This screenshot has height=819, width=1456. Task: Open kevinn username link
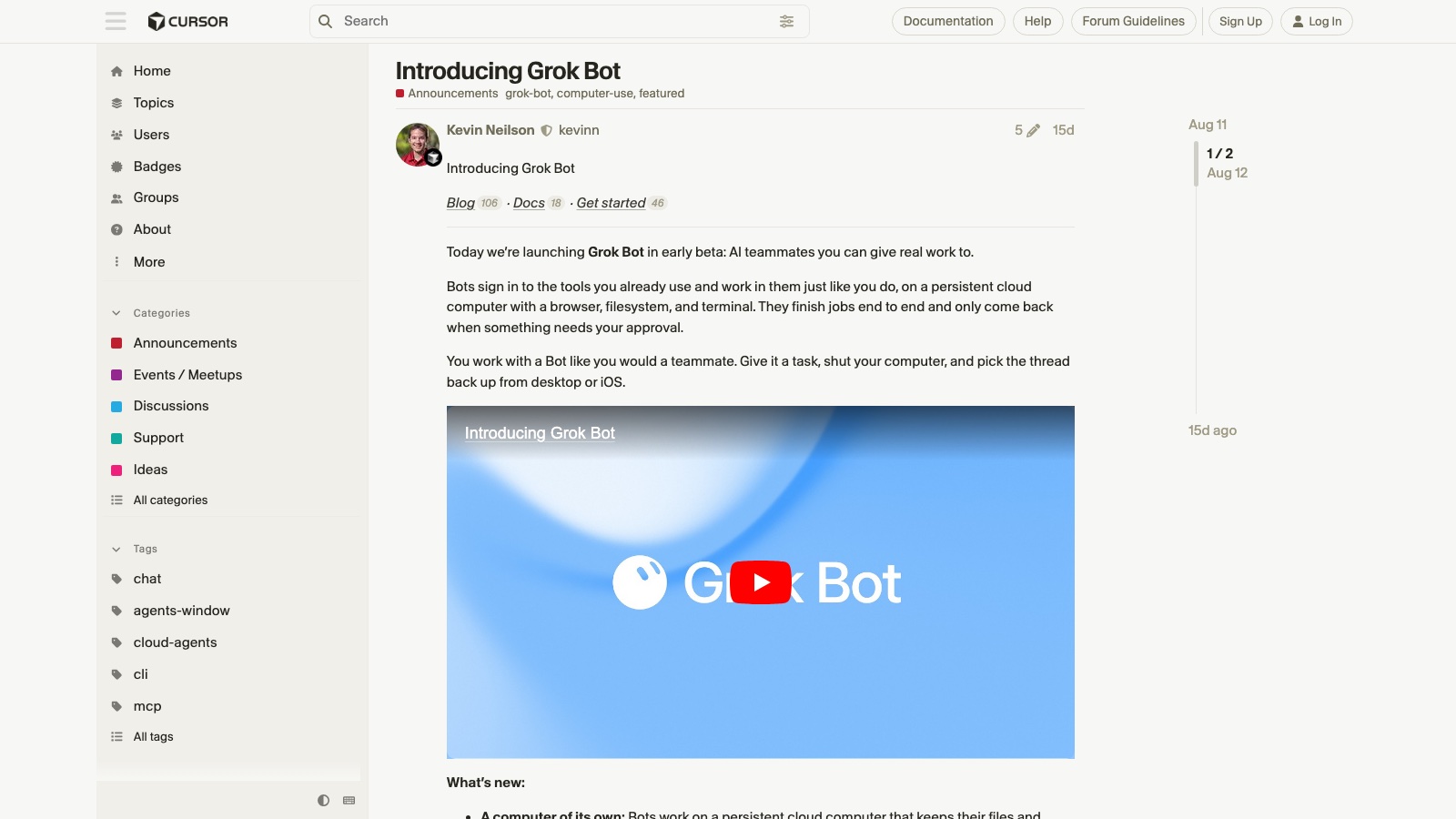(x=579, y=130)
